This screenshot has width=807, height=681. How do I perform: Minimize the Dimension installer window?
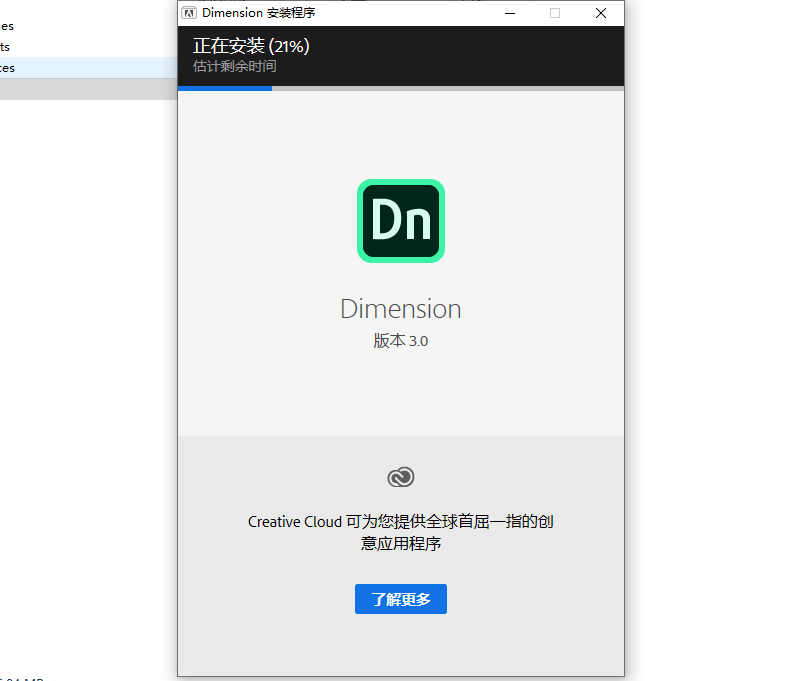click(x=509, y=13)
